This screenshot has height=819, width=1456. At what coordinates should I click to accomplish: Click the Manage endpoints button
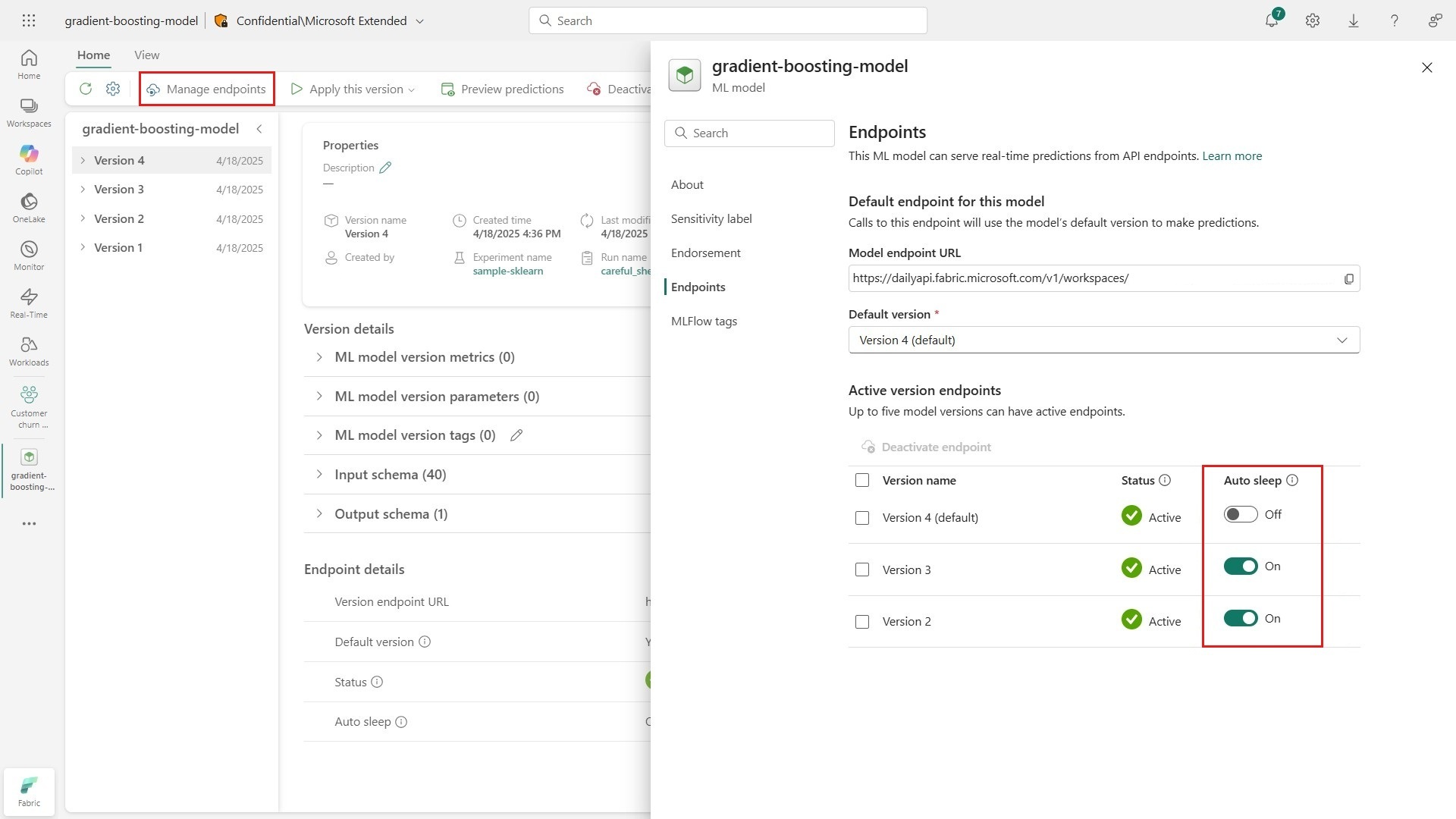coord(206,89)
